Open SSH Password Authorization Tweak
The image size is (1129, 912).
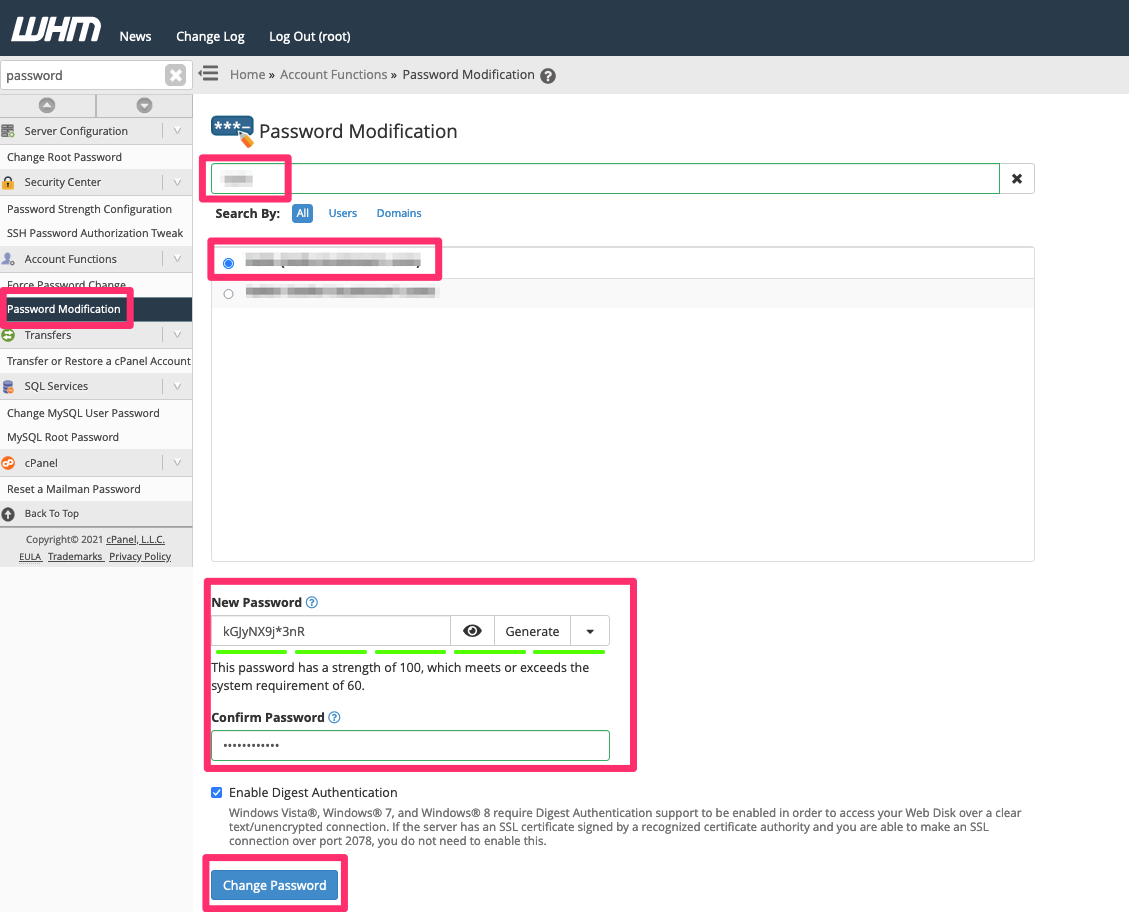coord(95,233)
